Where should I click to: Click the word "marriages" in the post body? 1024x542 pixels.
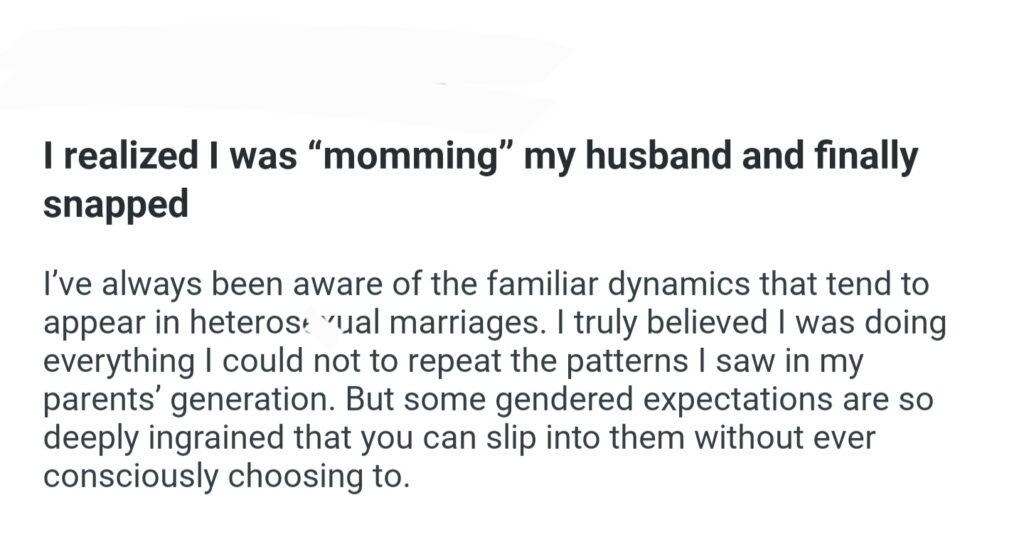point(463,325)
